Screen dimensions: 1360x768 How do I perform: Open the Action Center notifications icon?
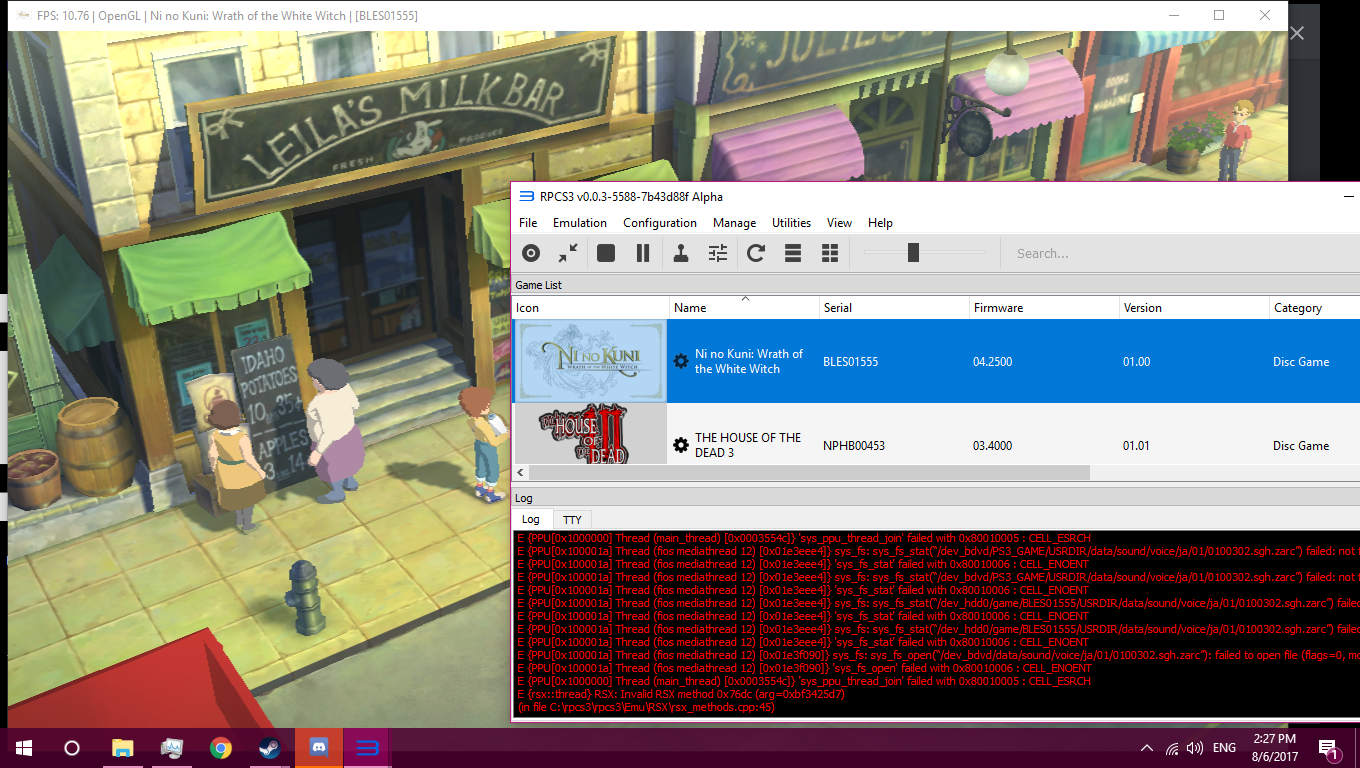(x=1330, y=748)
